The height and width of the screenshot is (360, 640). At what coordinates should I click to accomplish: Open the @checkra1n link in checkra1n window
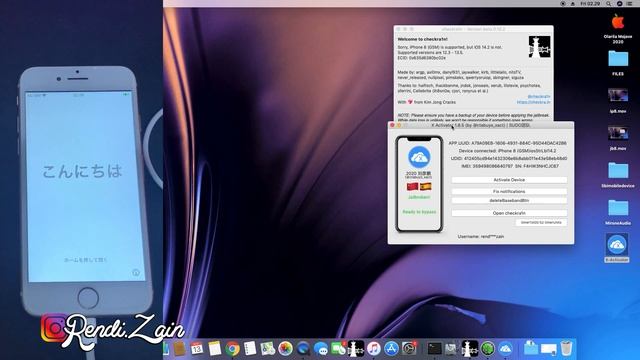539,97
